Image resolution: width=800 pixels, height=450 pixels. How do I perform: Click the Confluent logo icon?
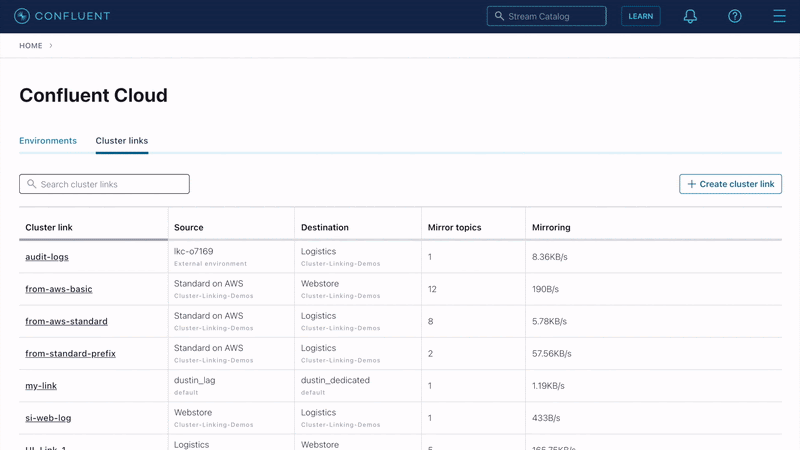(x=22, y=16)
